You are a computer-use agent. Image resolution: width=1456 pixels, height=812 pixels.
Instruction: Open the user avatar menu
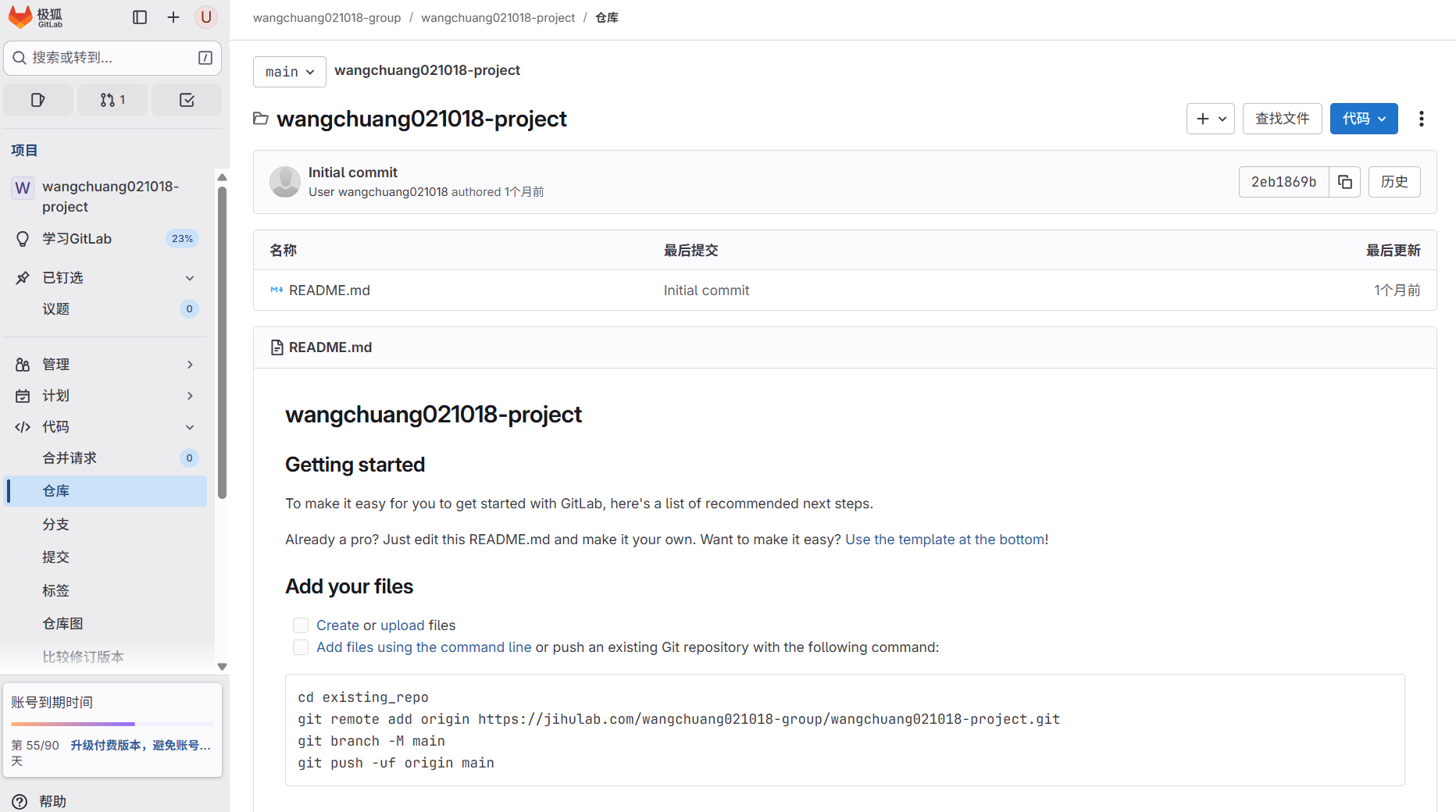[x=205, y=16]
